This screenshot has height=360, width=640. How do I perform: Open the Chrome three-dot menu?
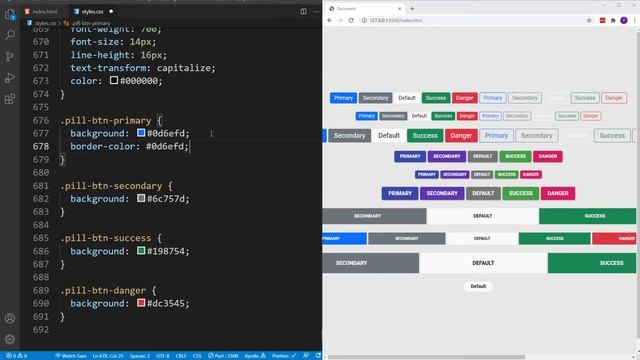tap(635, 20)
